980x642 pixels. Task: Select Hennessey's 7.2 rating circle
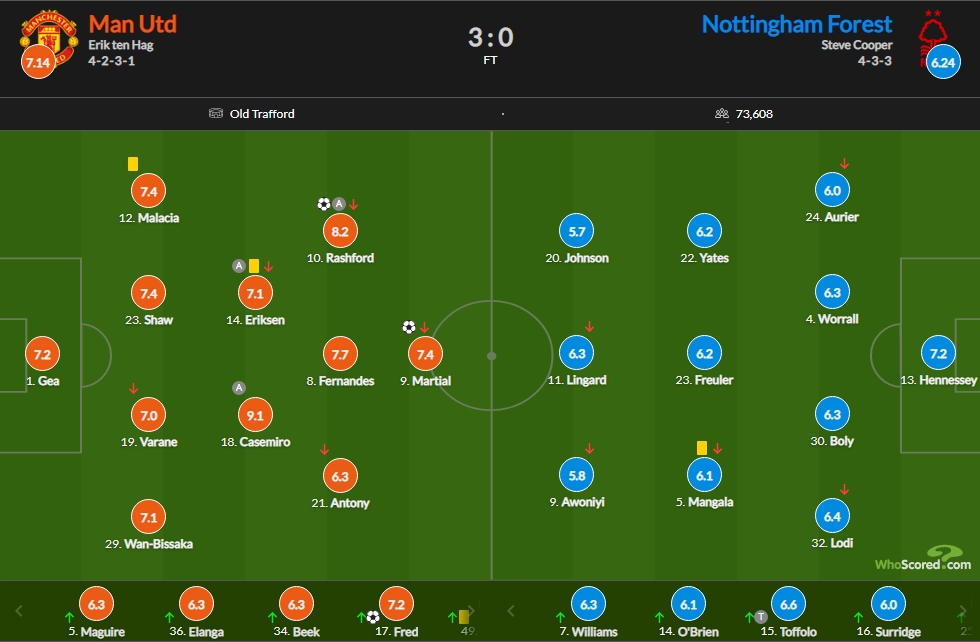[938, 353]
